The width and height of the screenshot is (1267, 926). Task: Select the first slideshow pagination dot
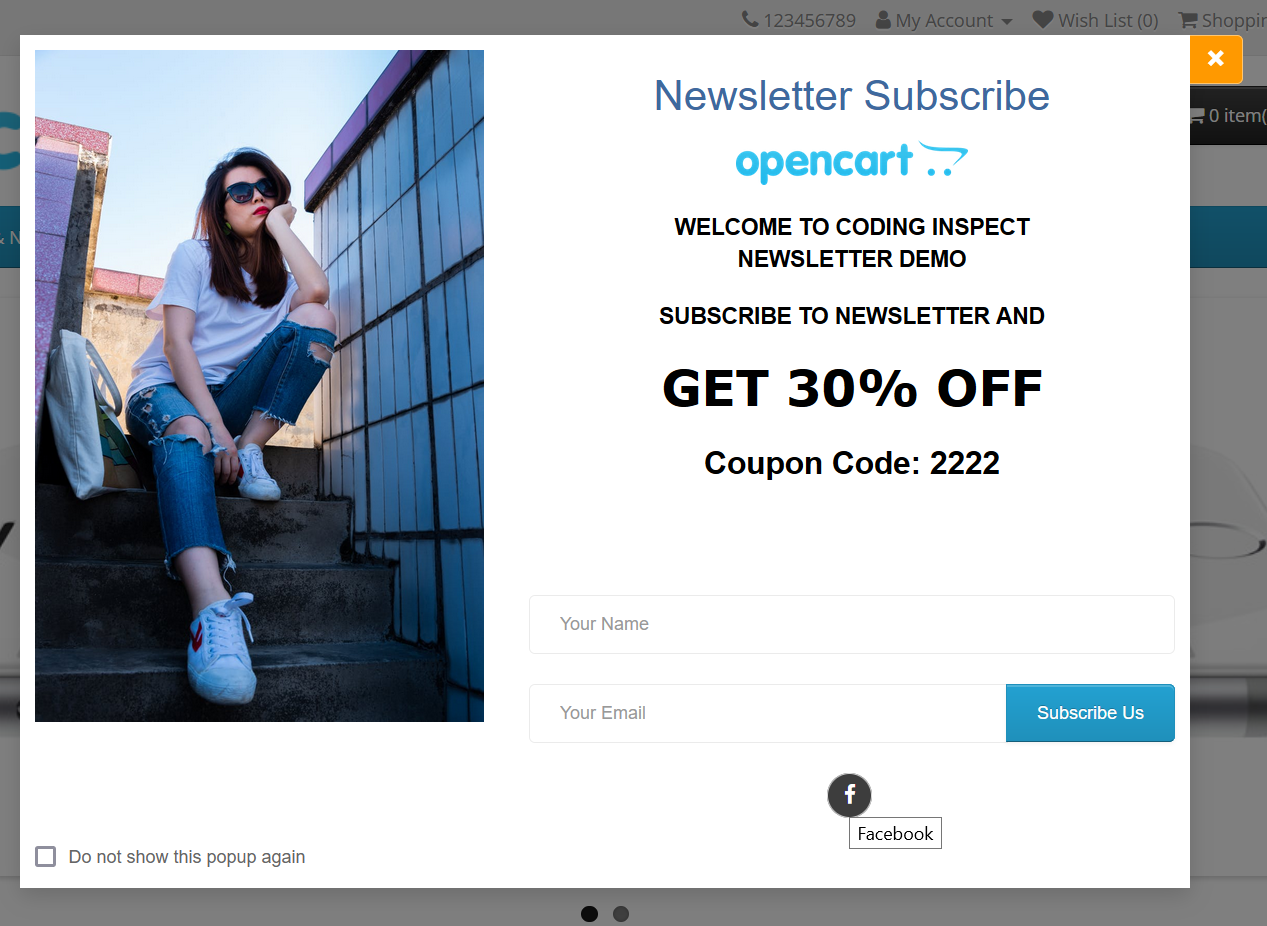(589, 914)
